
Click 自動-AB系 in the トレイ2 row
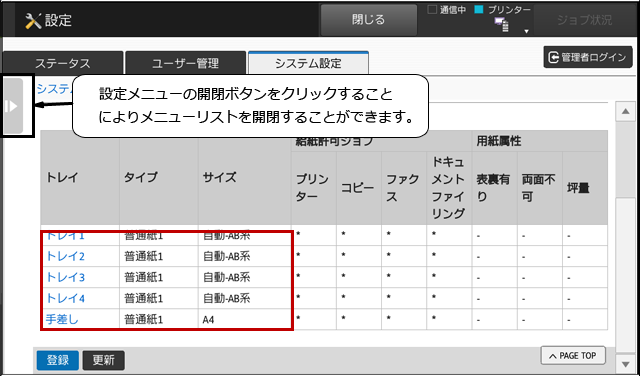pos(227,256)
